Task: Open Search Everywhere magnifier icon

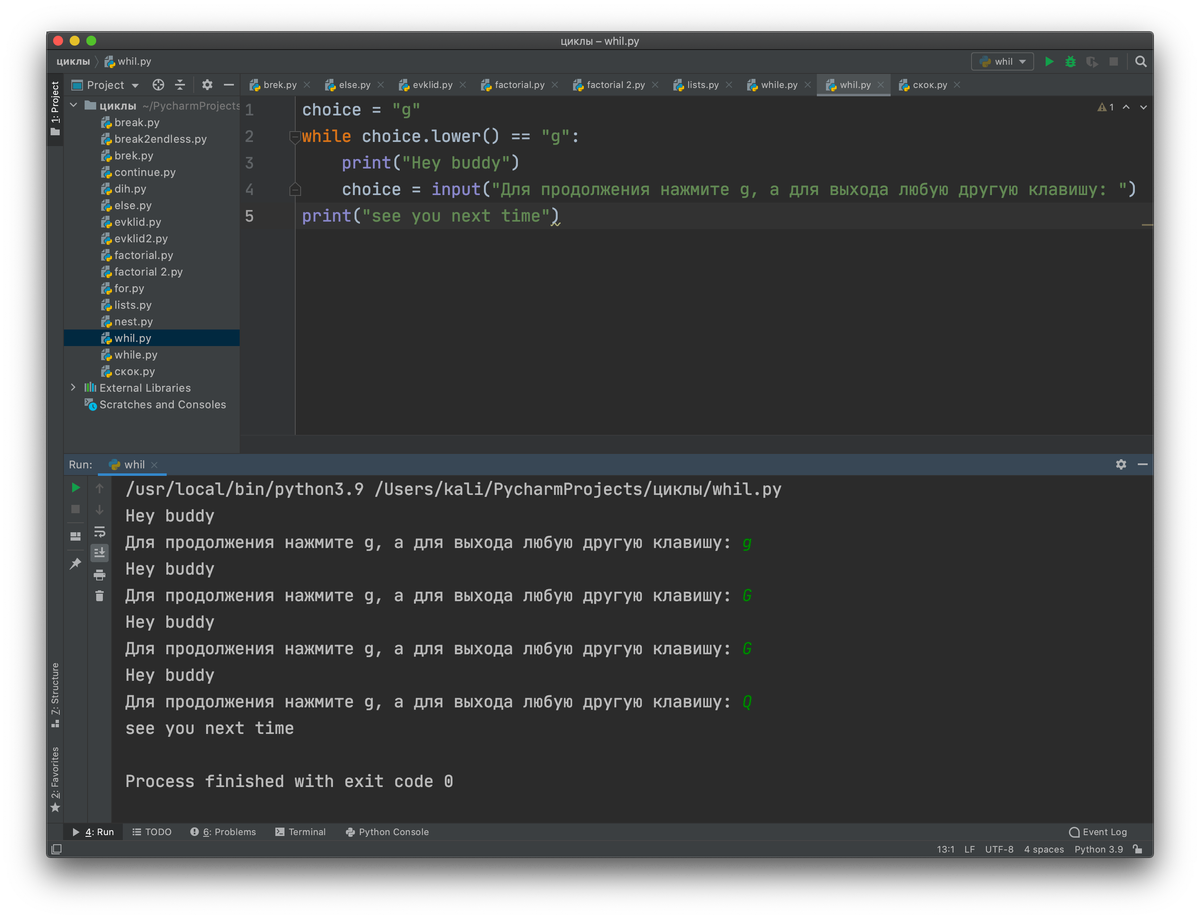Action: coord(1141,62)
